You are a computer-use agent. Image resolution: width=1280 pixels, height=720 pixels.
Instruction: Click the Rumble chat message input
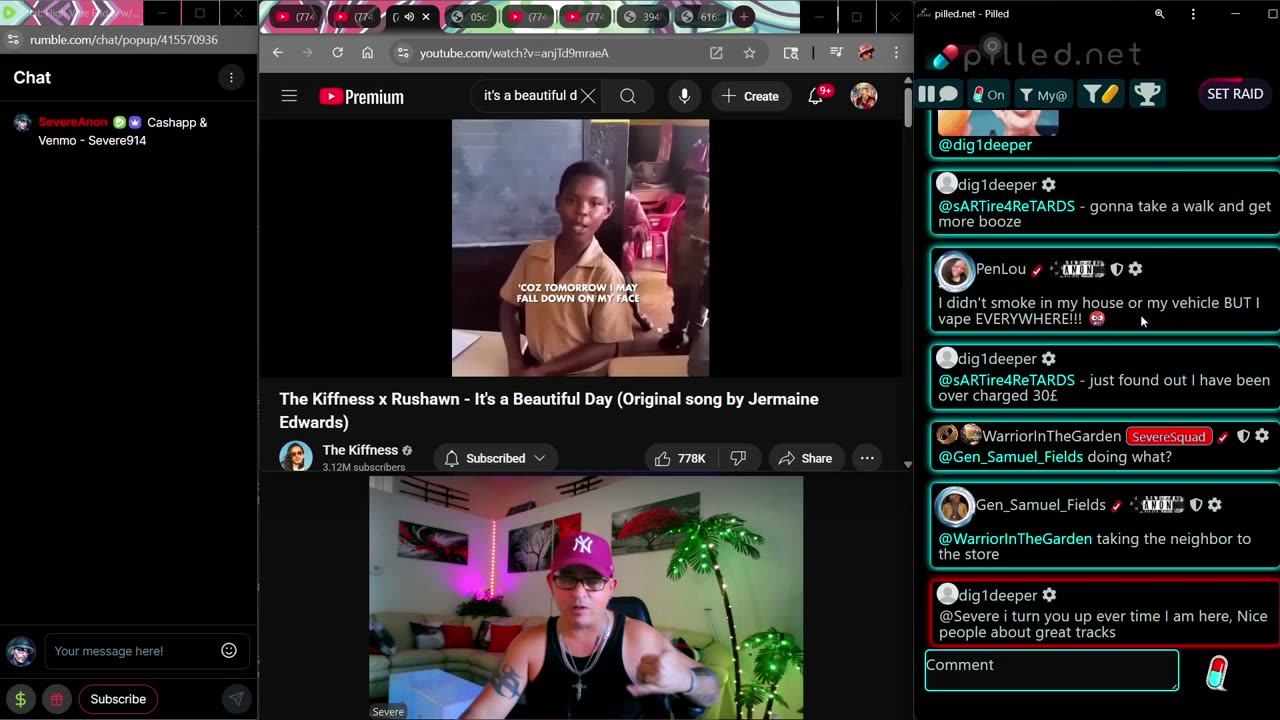coord(133,651)
